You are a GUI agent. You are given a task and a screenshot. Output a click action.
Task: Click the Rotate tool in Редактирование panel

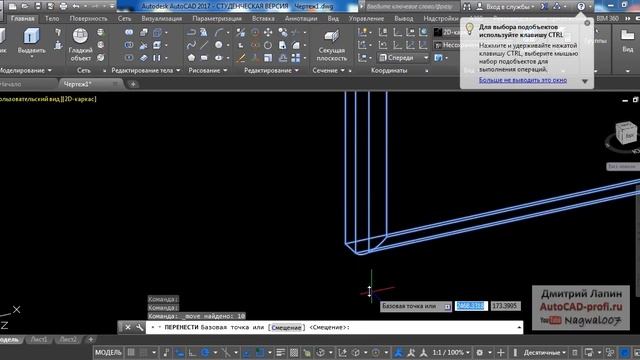coord(268,45)
